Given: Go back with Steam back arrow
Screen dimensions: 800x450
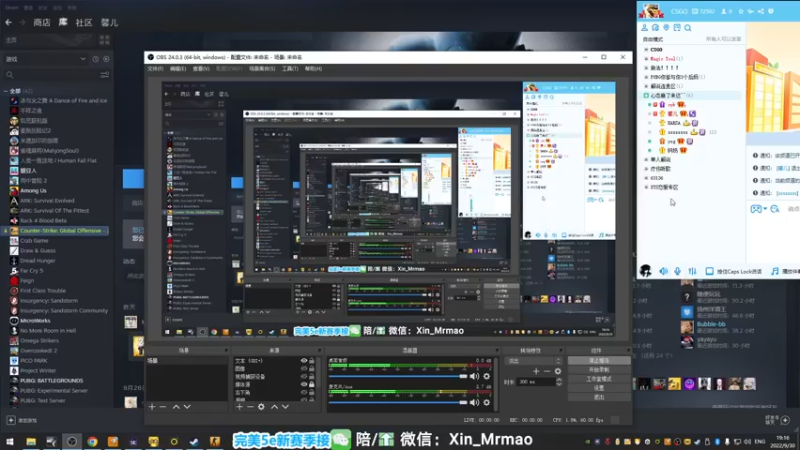Looking at the screenshot, I should (x=9, y=22).
